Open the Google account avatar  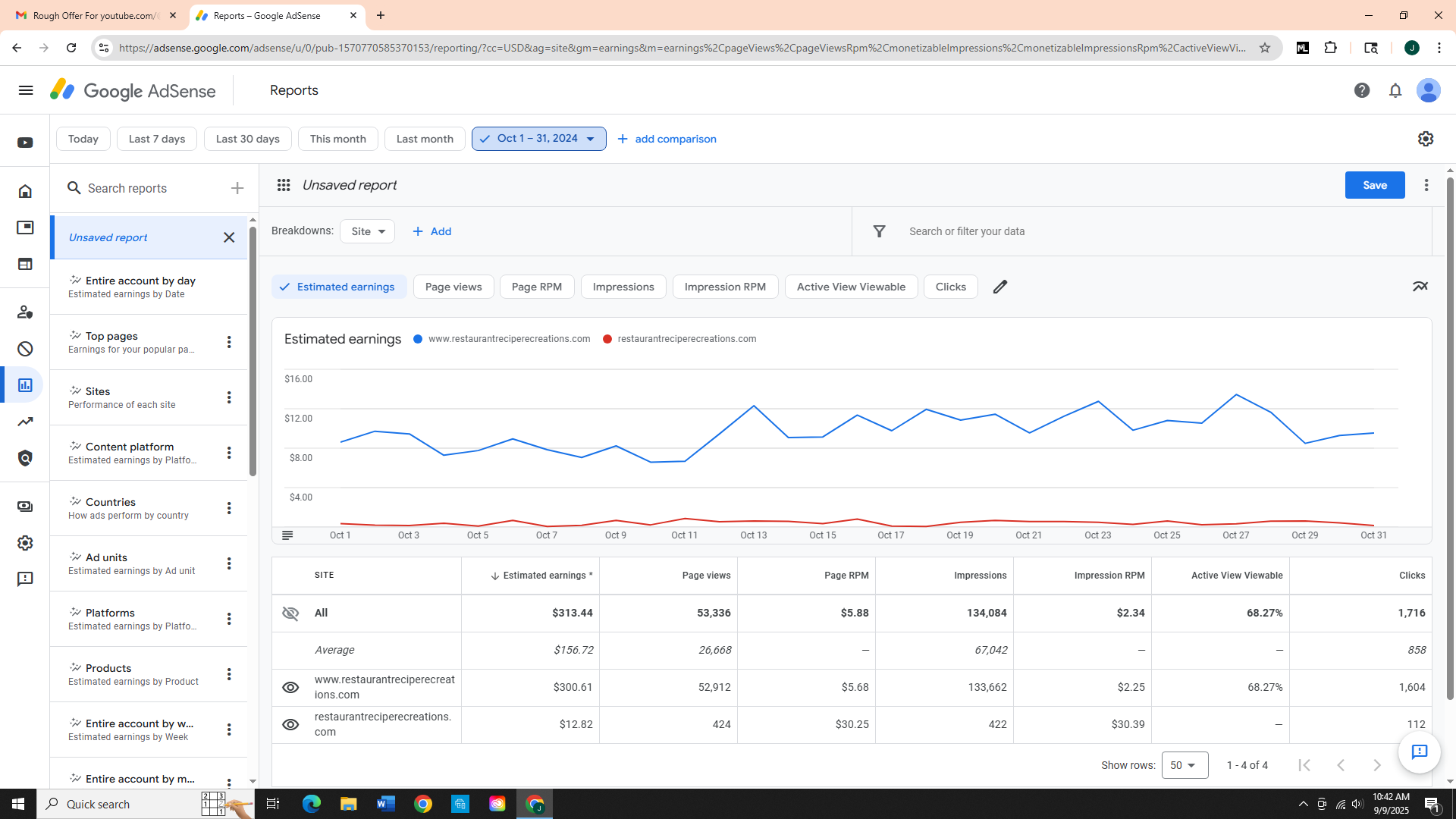[x=1429, y=90]
